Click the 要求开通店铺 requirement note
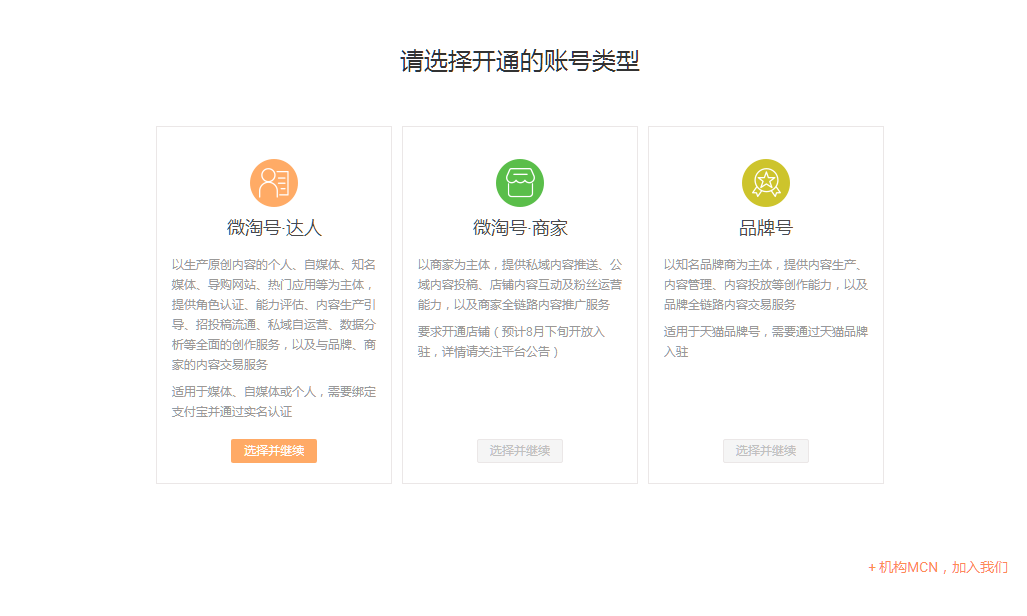This screenshot has width=1027, height=616. point(511,341)
